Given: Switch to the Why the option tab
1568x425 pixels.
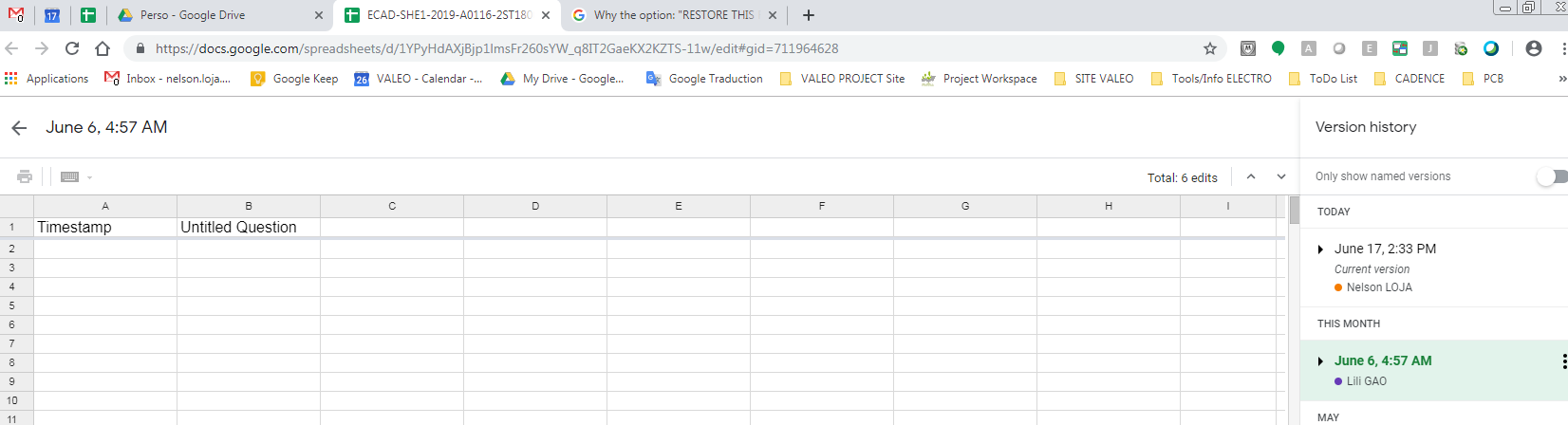Looking at the screenshot, I should tap(673, 15).
